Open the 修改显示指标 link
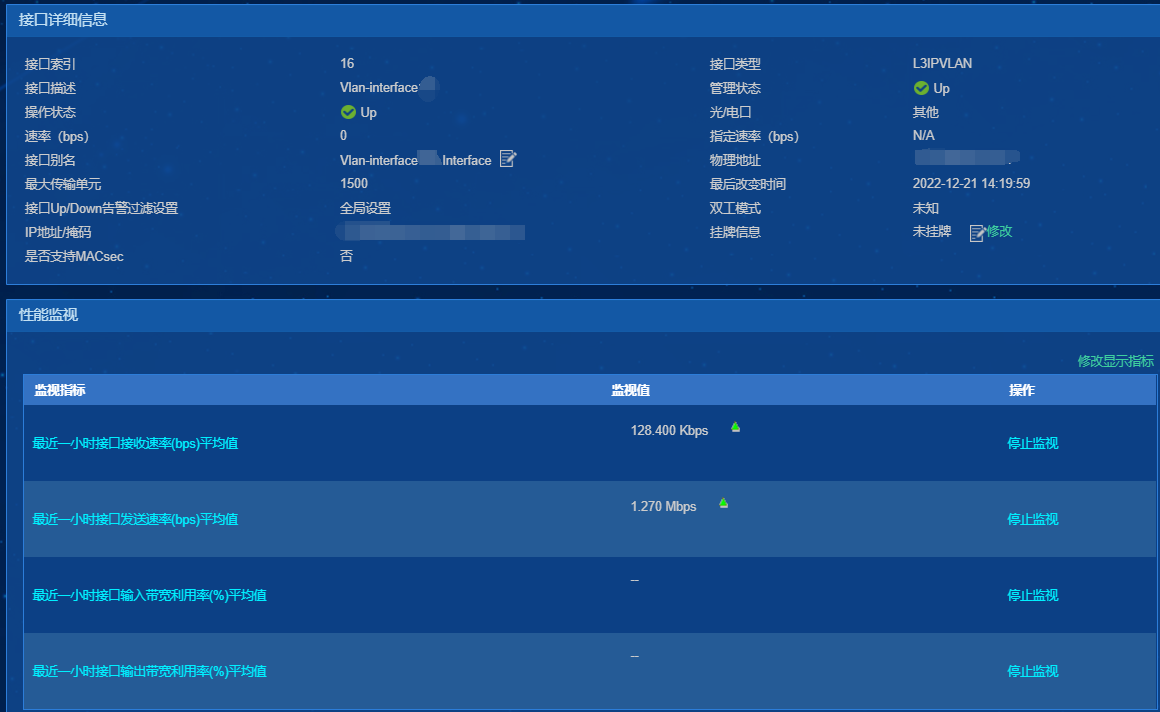The height and width of the screenshot is (712, 1160). point(1116,361)
